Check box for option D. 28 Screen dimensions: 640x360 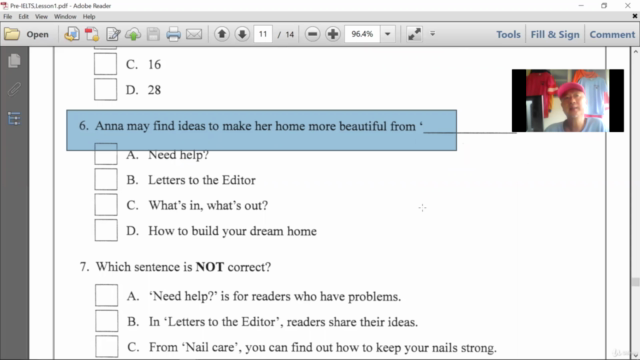pos(105,89)
